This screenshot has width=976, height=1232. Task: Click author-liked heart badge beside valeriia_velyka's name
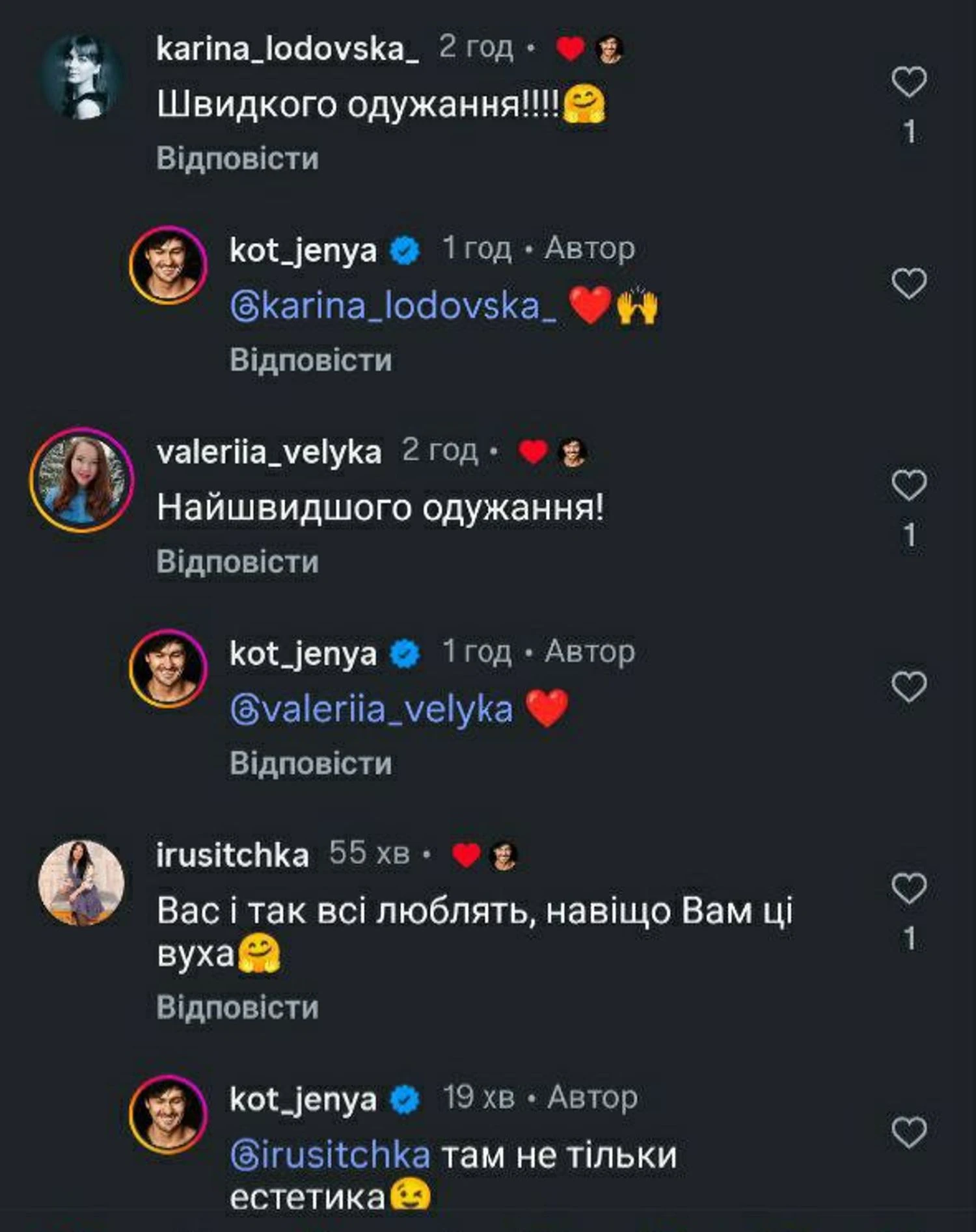click(534, 452)
